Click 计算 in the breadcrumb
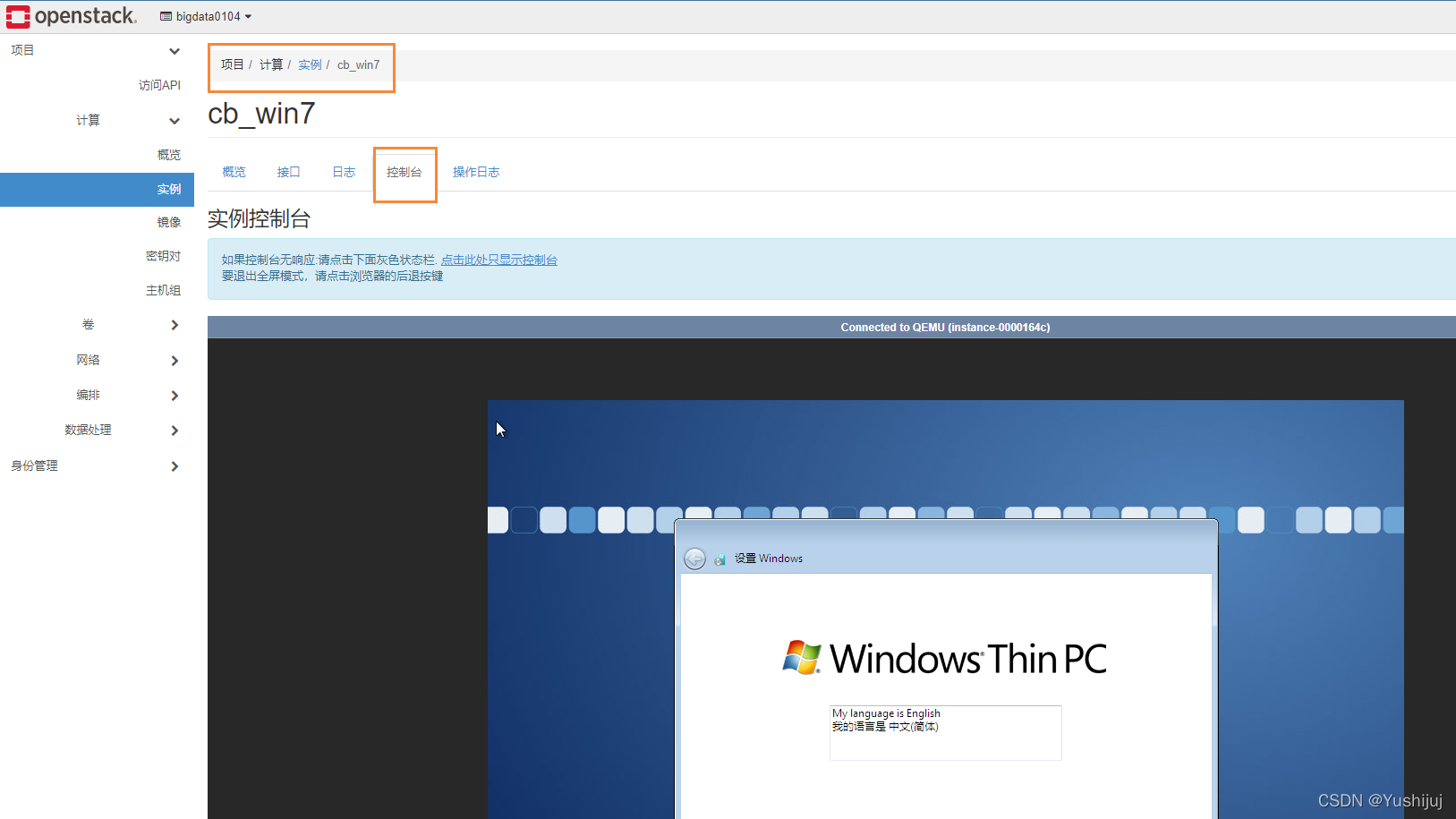The width and height of the screenshot is (1456, 819). point(271,64)
